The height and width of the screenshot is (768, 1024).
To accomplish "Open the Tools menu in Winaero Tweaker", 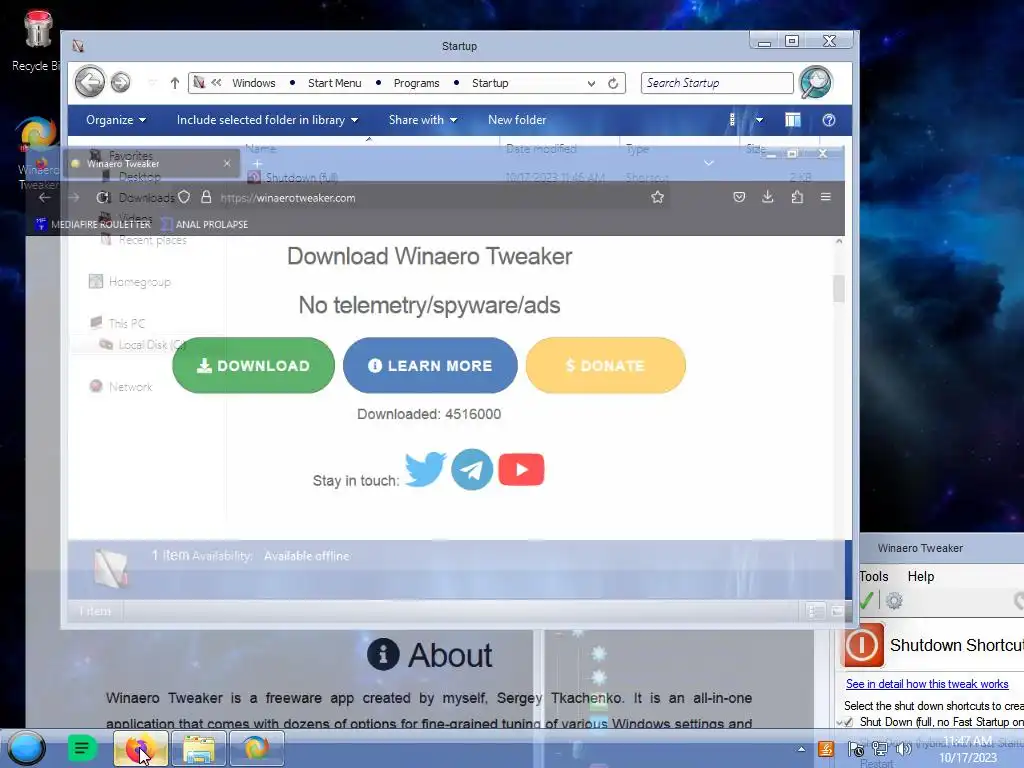I will [x=874, y=576].
